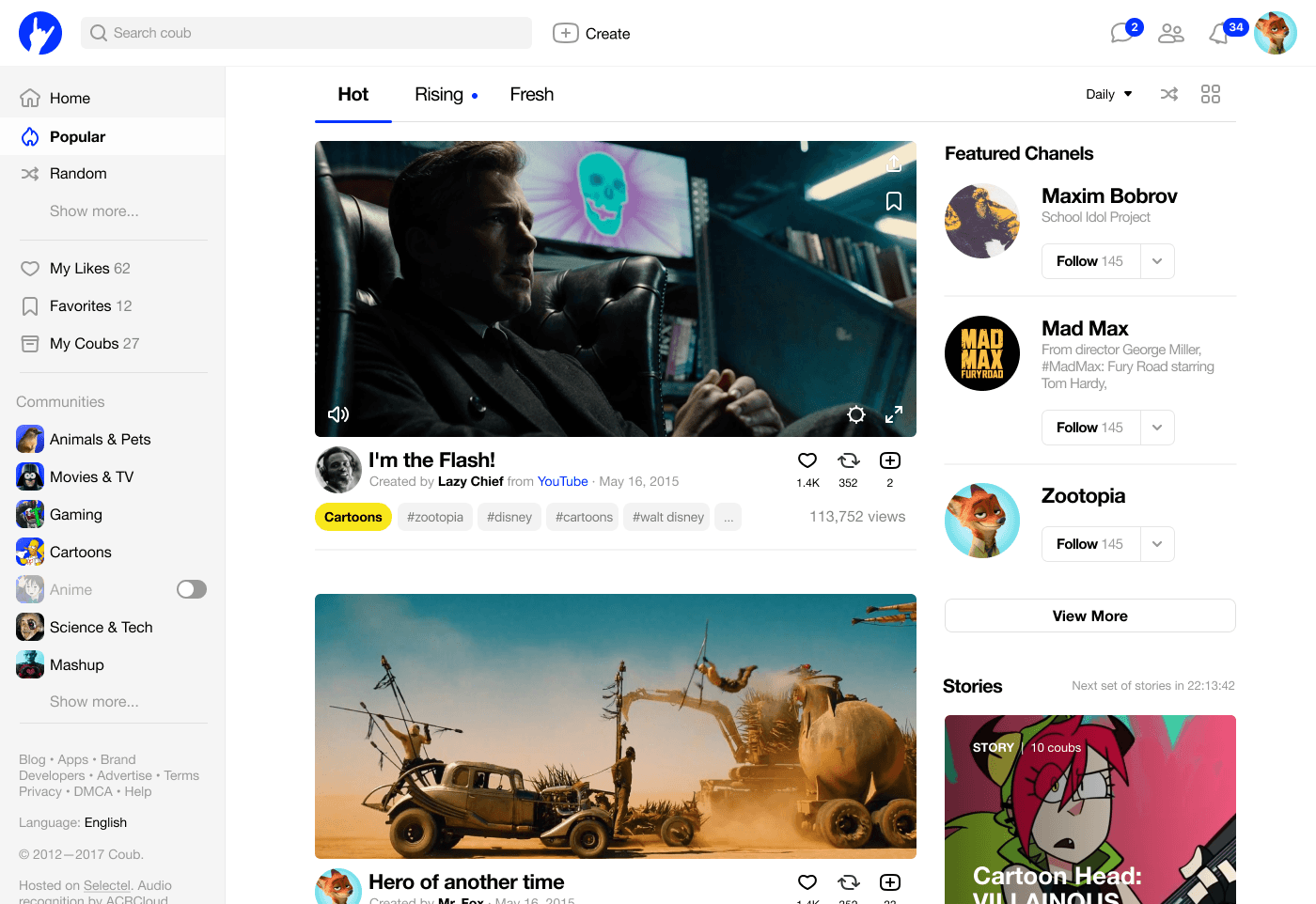
Task: Recoub Hero of another time
Action: [x=849, y=882]
